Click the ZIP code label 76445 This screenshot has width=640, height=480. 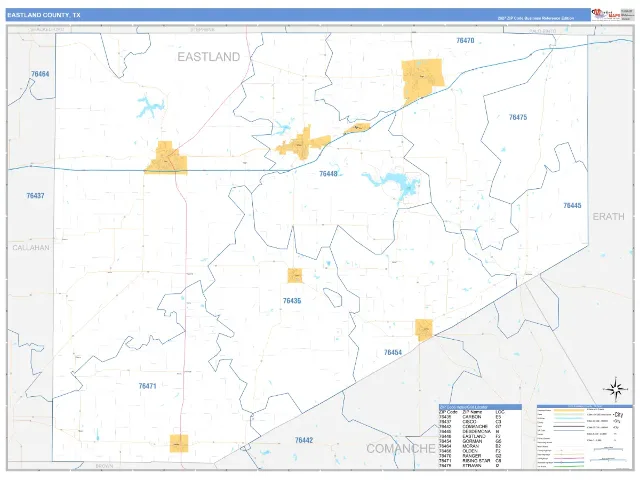coord(572,205)
